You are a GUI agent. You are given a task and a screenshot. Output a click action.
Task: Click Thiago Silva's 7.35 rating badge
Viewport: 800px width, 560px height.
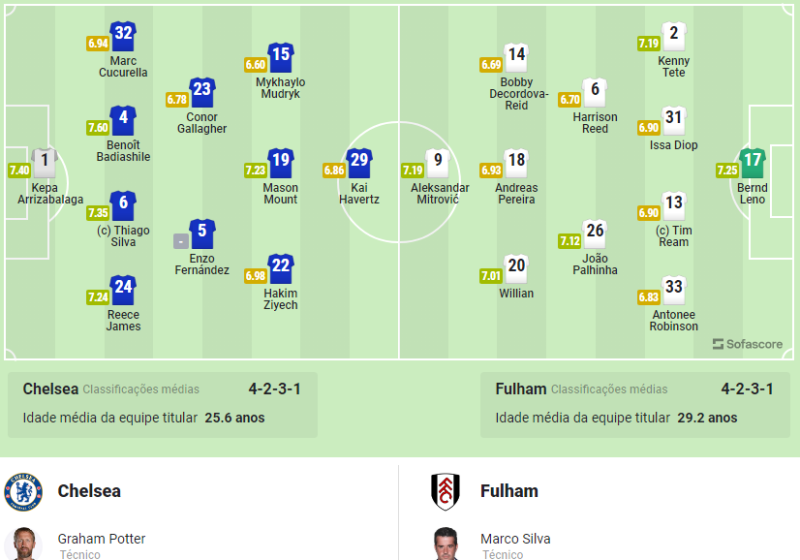[x=97, y=213]
